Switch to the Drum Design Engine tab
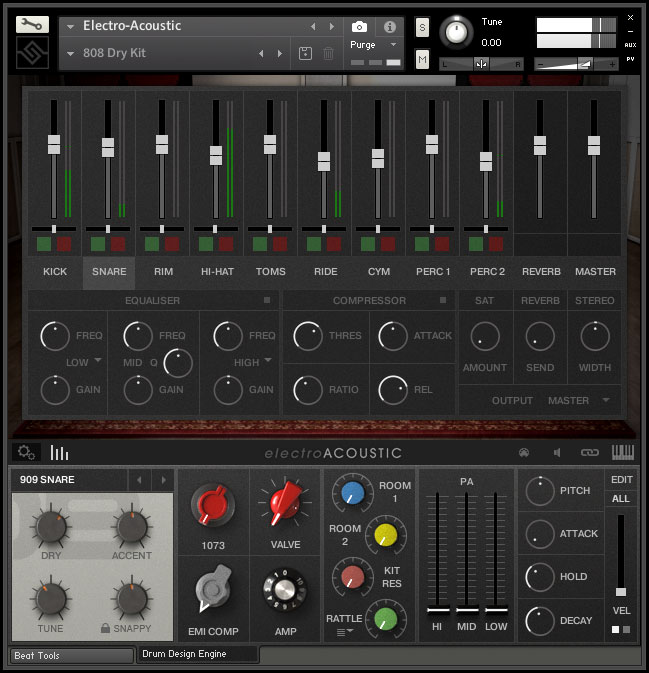This screenshot has width=649, height=673. pyautogui.click(x=197, y=654)
